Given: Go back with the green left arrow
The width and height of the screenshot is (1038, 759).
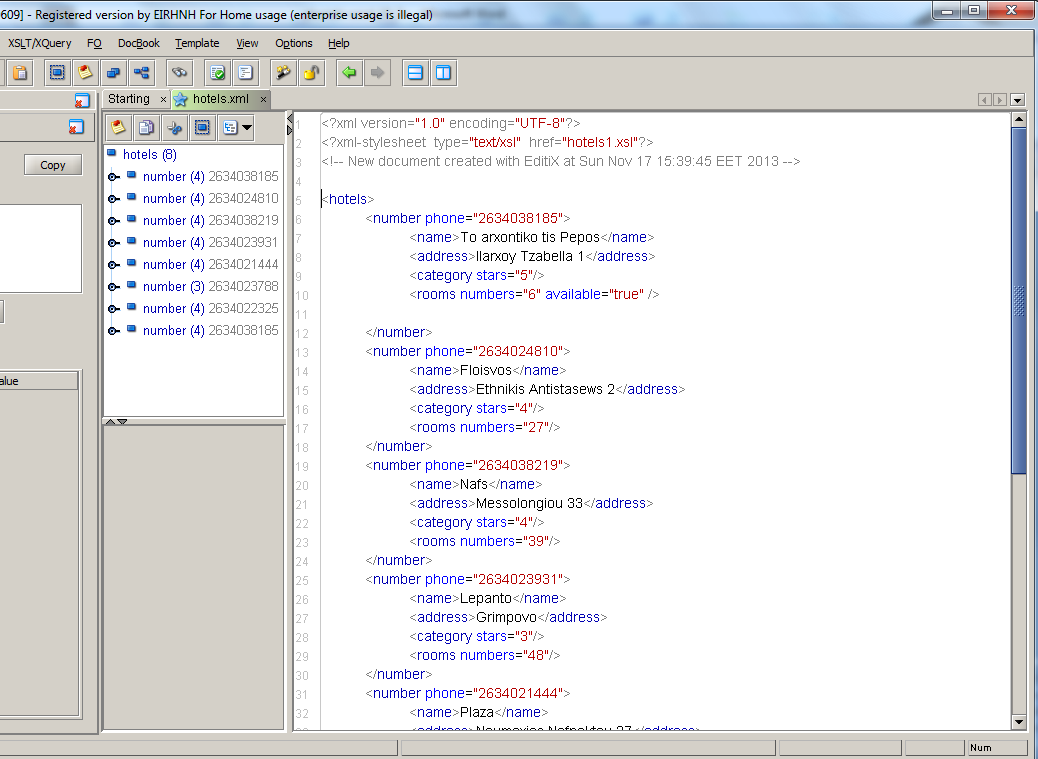Looking at the screenshot, I should point(349,73).
